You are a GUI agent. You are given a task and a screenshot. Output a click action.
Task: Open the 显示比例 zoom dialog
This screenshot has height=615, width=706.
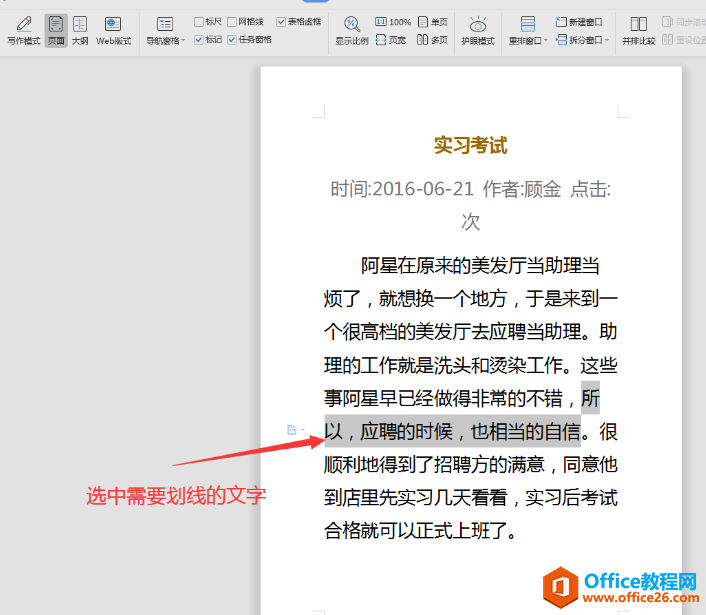352,30
